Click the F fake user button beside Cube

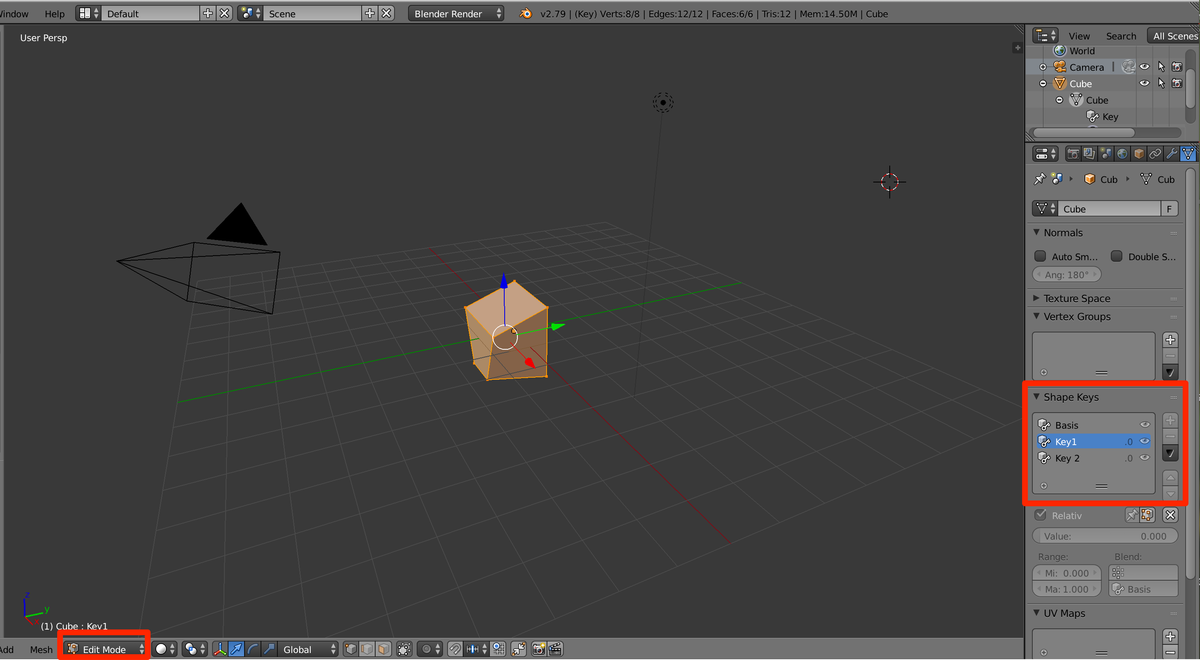point(1168,208)
